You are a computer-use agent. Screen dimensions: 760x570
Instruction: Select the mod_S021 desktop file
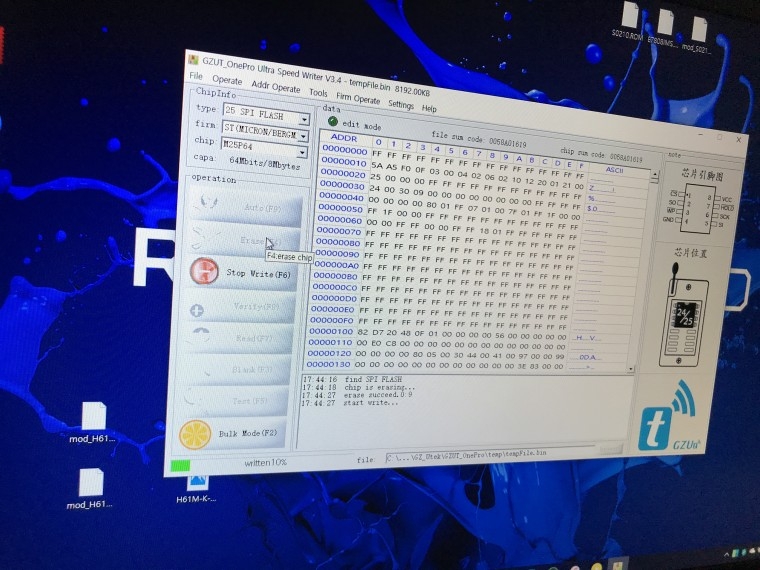pos(697,34)
